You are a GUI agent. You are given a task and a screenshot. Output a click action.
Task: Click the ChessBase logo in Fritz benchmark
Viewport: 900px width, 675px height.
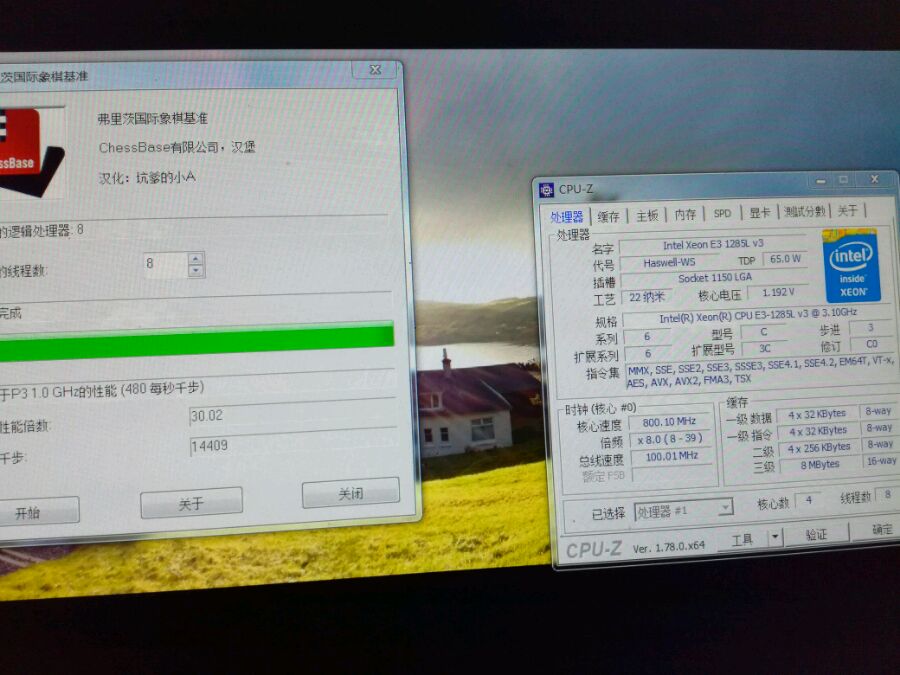tap(32, 152)
